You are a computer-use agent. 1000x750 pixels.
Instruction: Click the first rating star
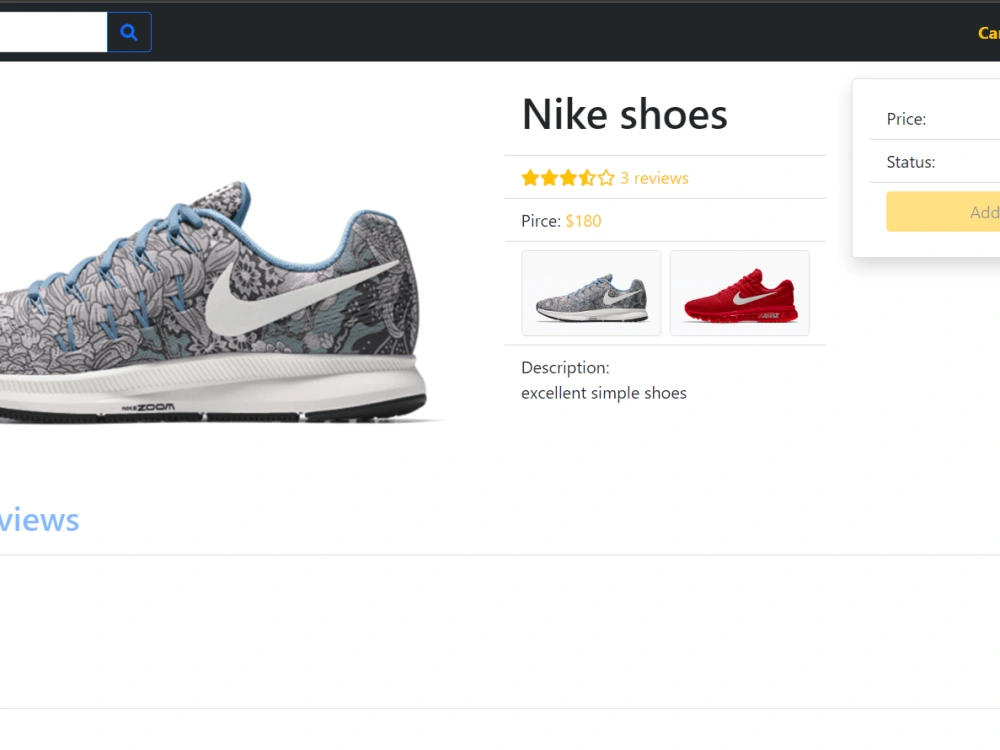531,178
